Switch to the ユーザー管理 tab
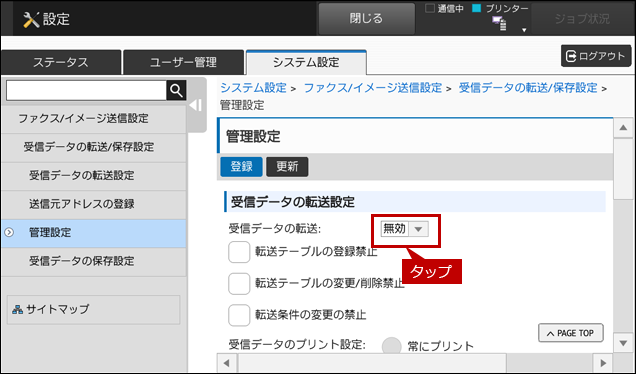This screenshot has width=636, height=374. [183, 62]
